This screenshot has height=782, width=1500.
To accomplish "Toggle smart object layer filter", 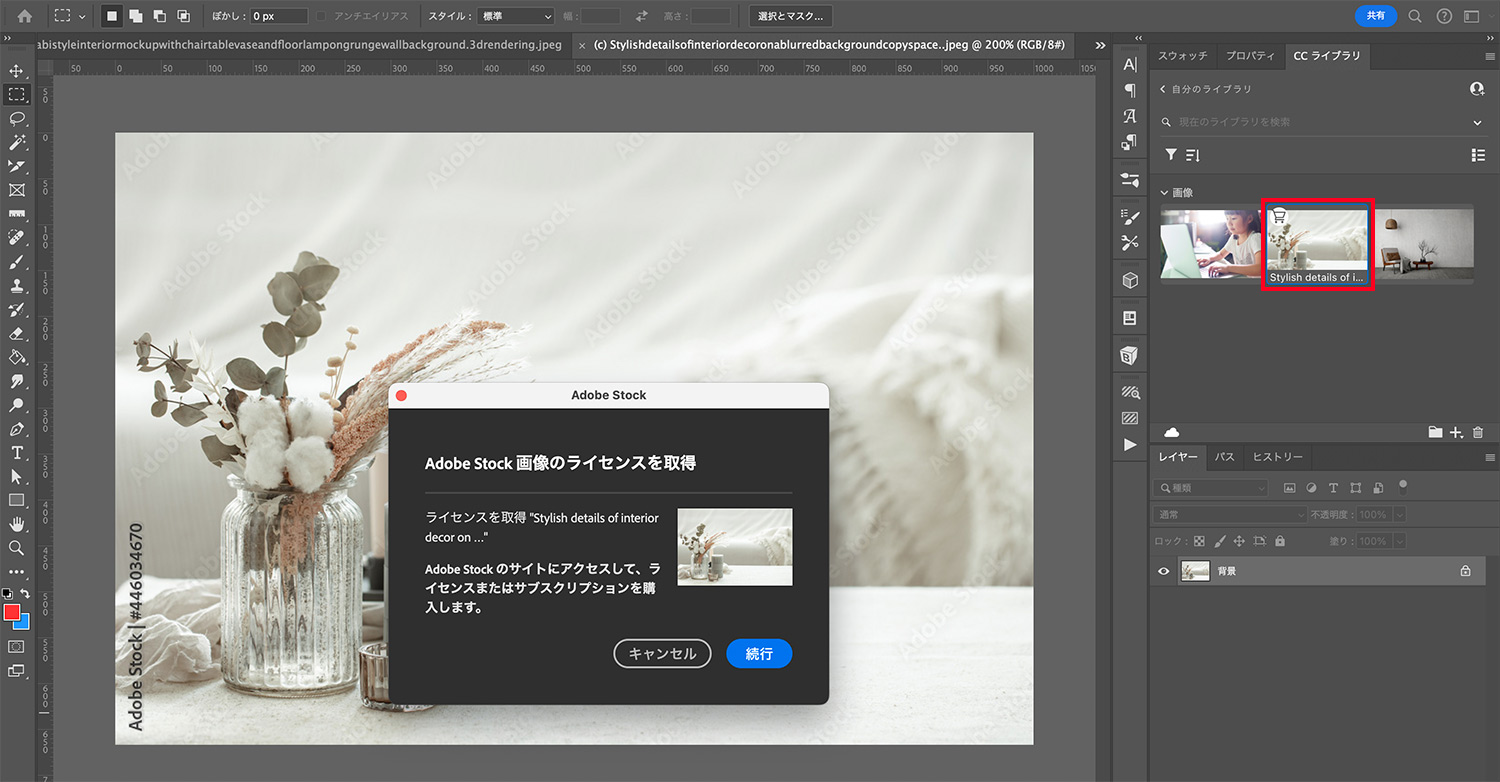I will point(1379,488).
